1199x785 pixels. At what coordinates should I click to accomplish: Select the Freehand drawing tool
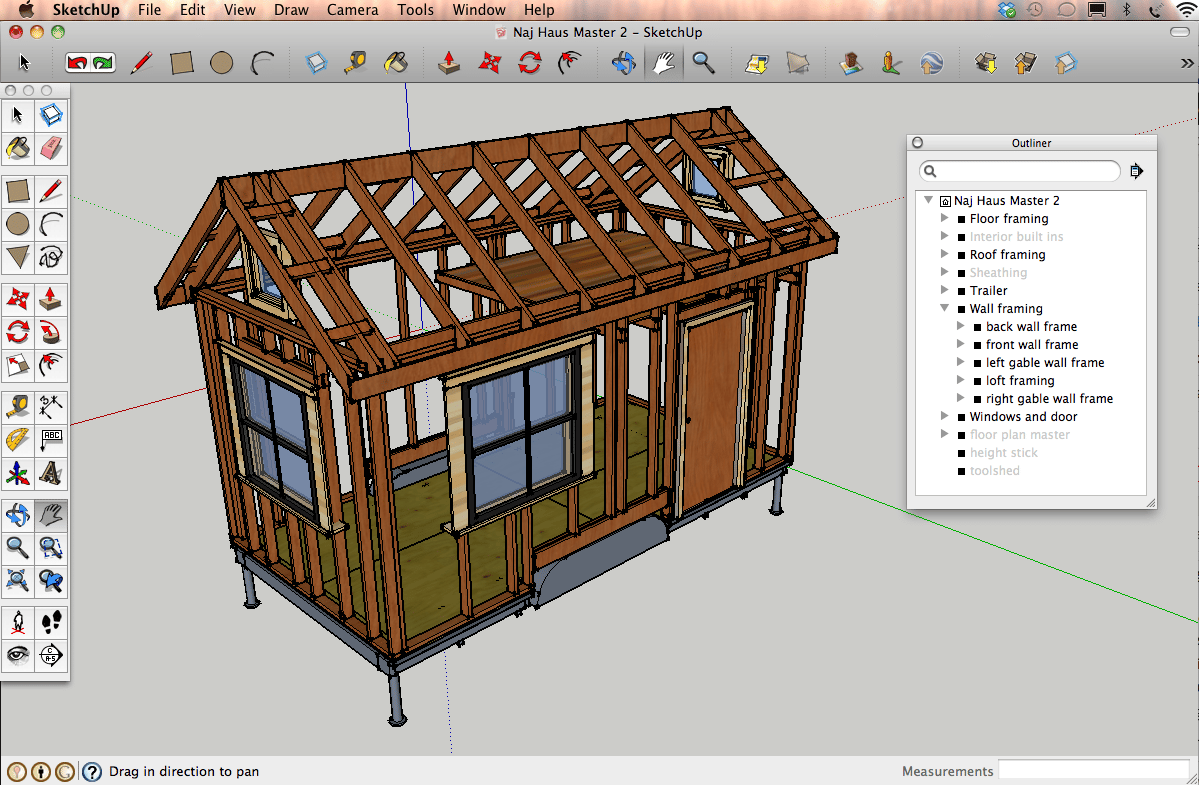pos(49,257)
